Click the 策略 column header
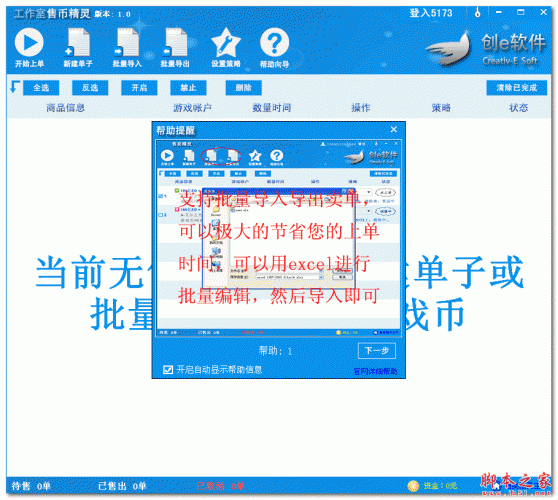This screenshot has height=500, width=558. pos(441,108)
